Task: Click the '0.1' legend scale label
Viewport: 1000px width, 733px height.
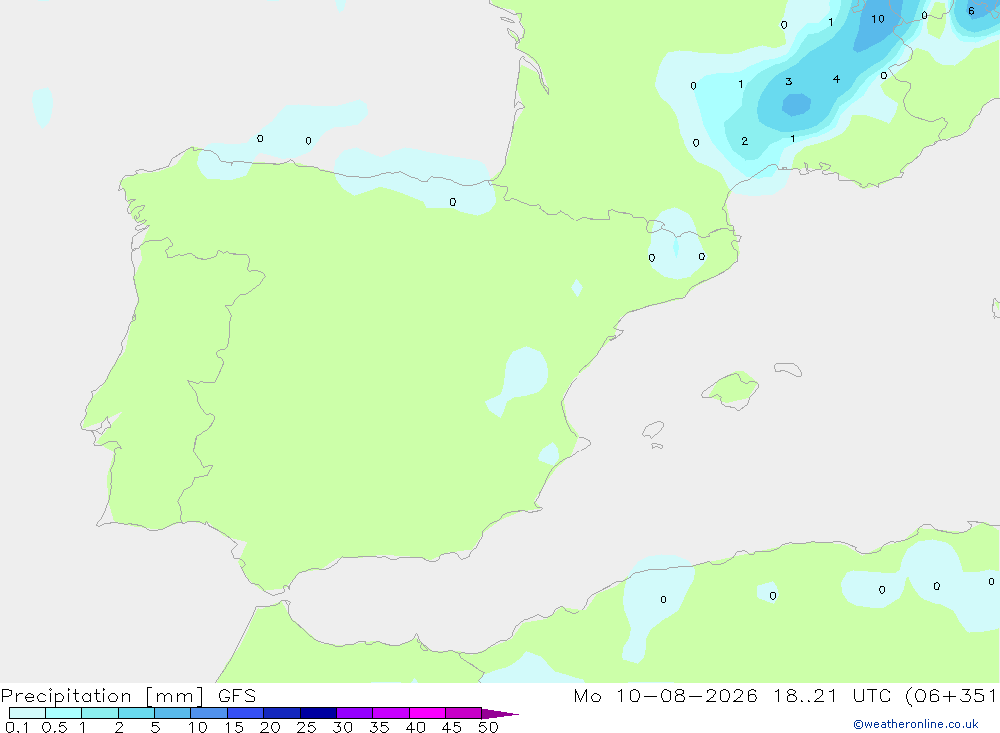Action: 17,727
